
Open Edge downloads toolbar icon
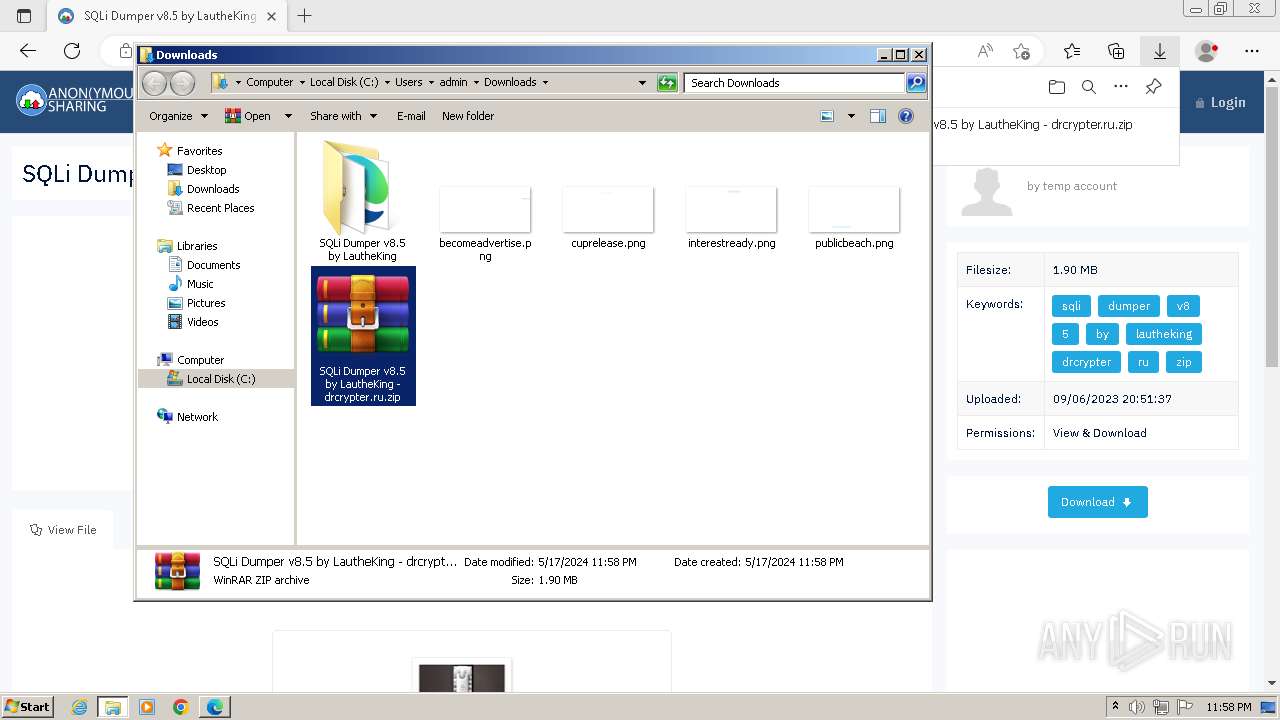tap(1160, 51)
